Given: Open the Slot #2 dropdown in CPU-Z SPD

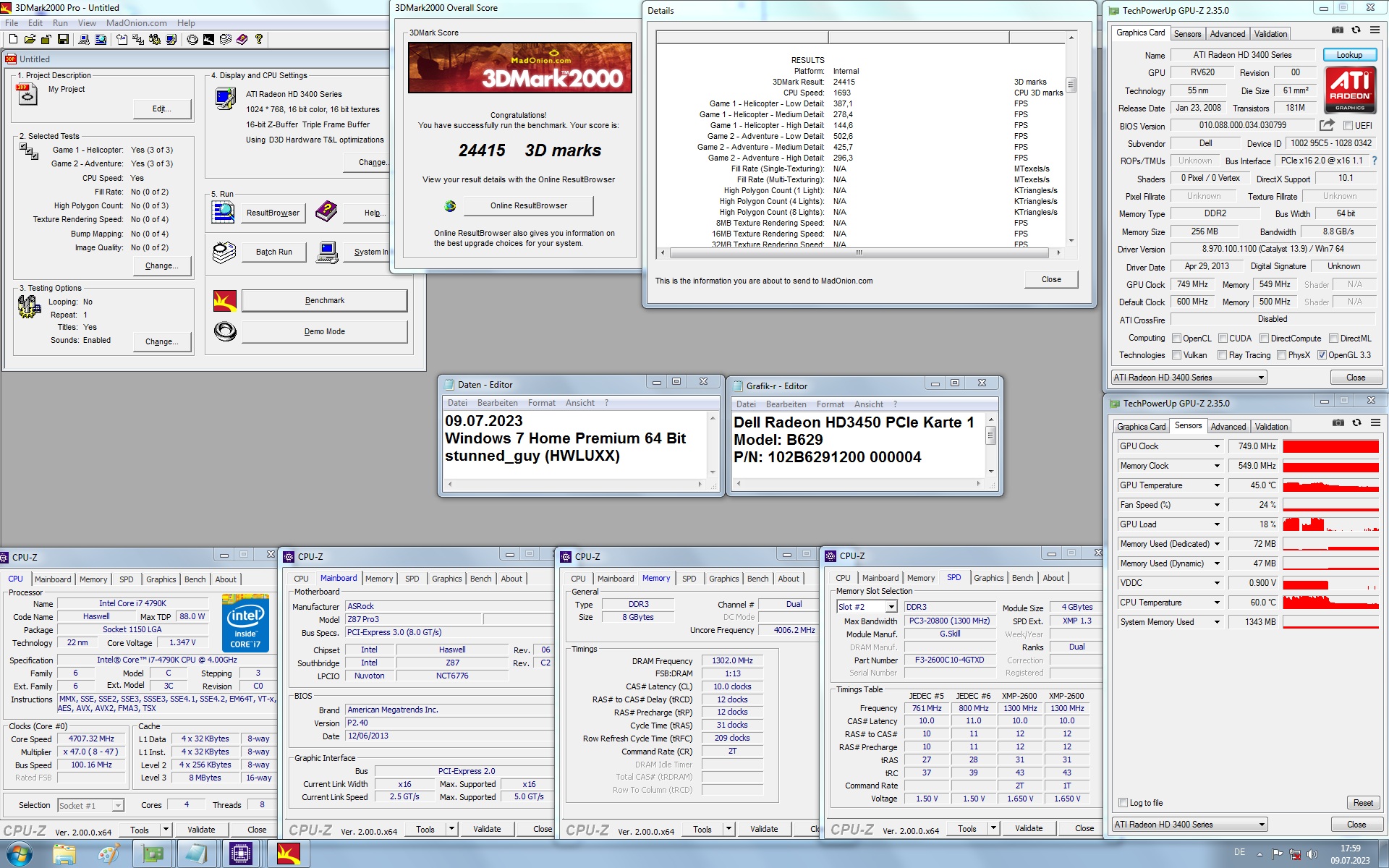Looking at the screenshot, I should [x=891, y=607].
